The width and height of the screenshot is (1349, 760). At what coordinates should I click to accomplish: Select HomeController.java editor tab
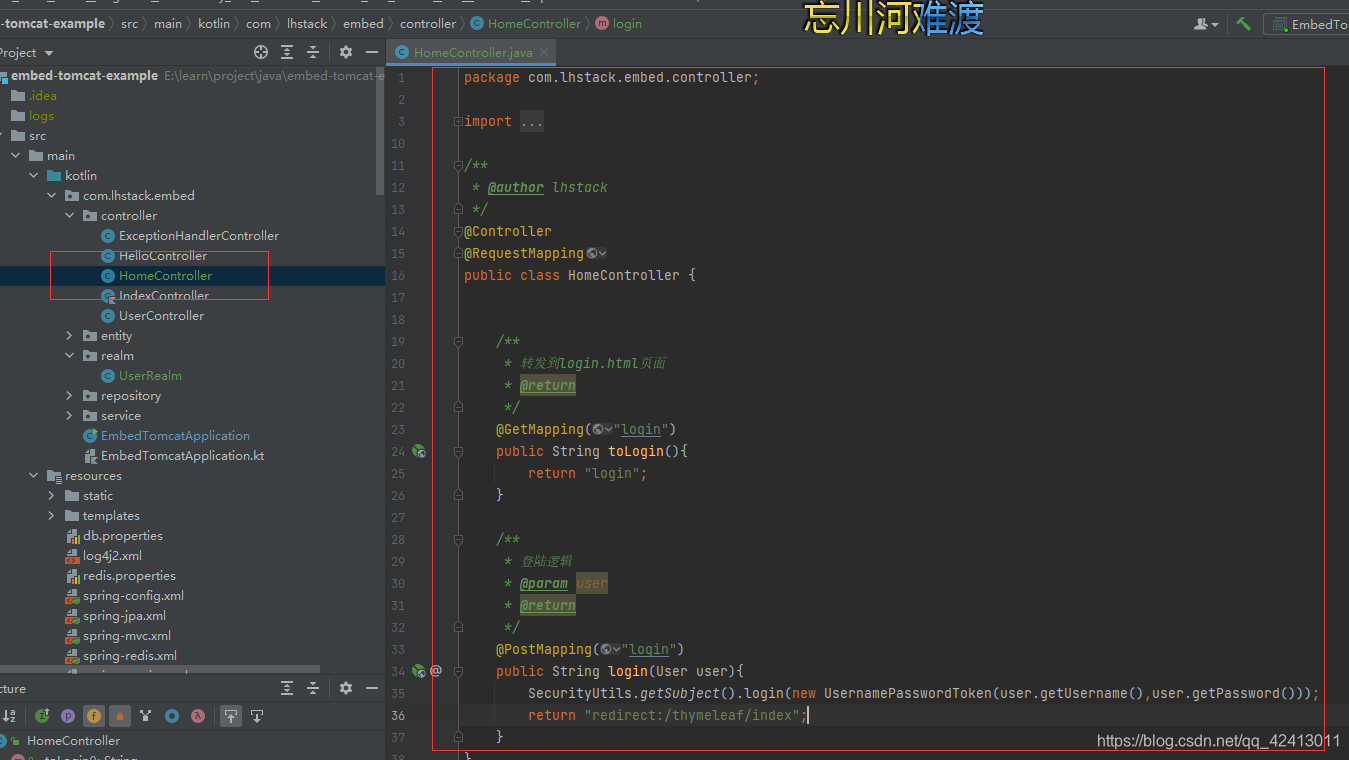click(x=472, y=52)
